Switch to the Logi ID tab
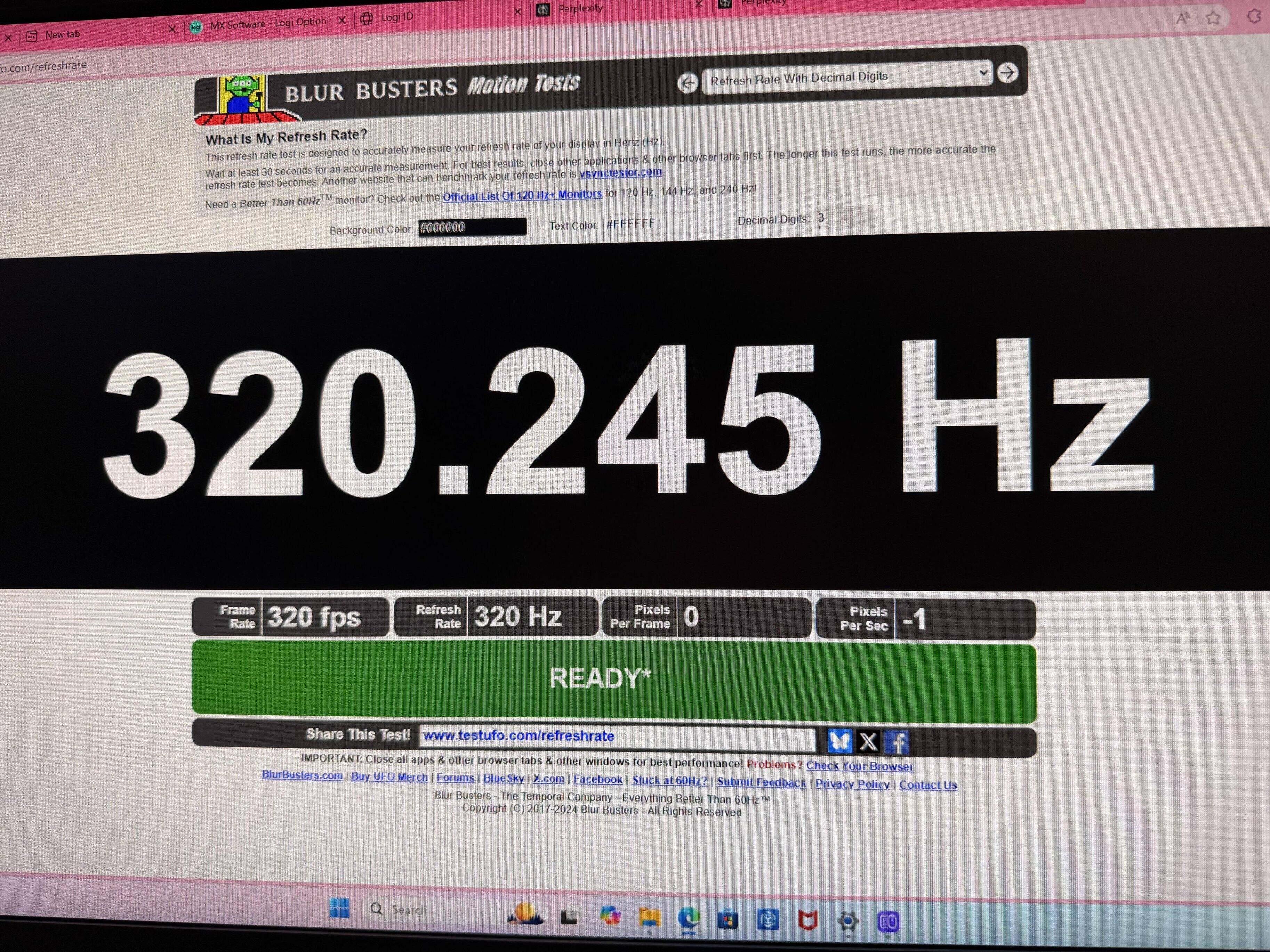 pos(397,17)
